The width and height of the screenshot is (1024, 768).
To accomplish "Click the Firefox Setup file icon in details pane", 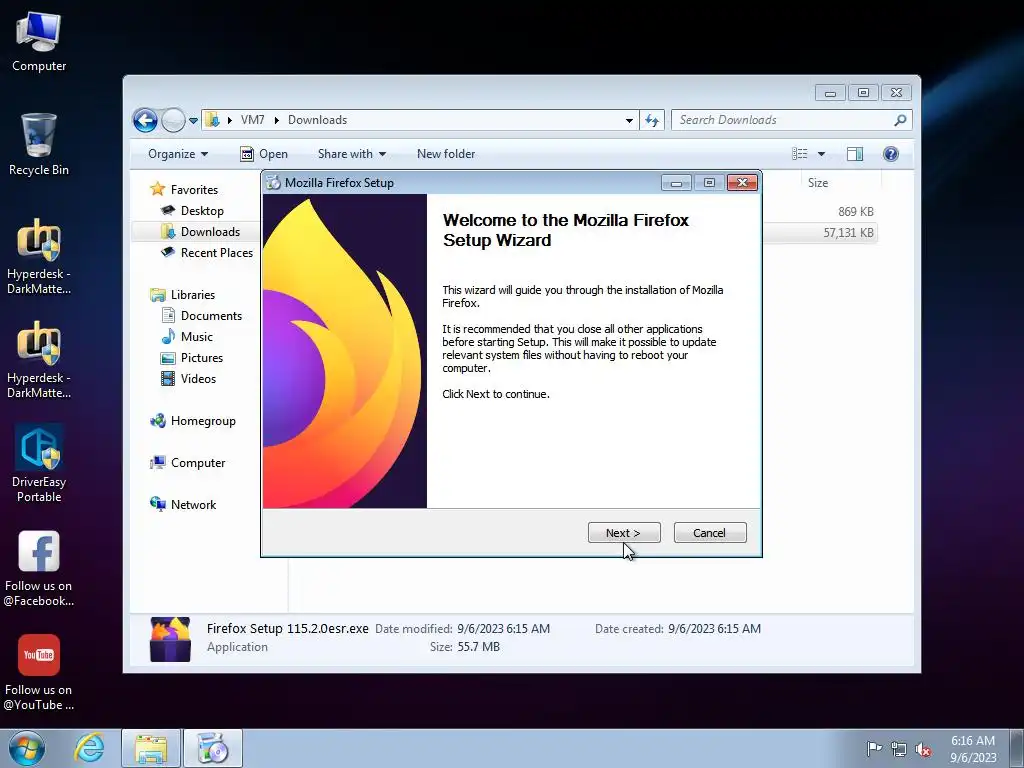I will tap(170, 639).
